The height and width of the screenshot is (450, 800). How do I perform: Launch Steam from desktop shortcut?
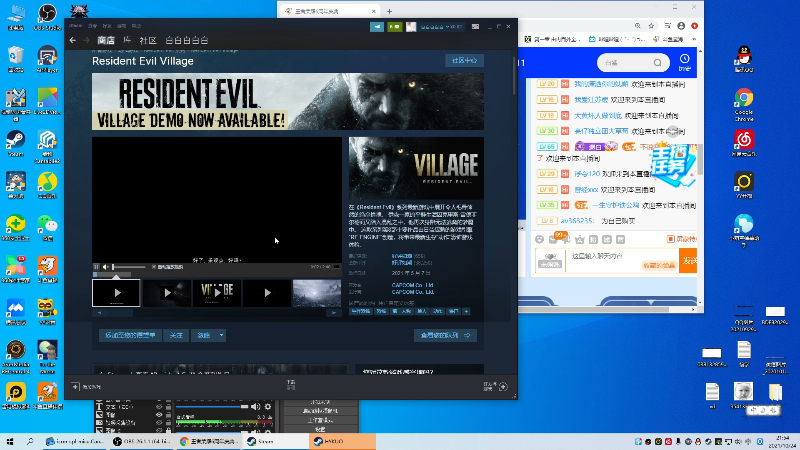(x=15, y=144)
